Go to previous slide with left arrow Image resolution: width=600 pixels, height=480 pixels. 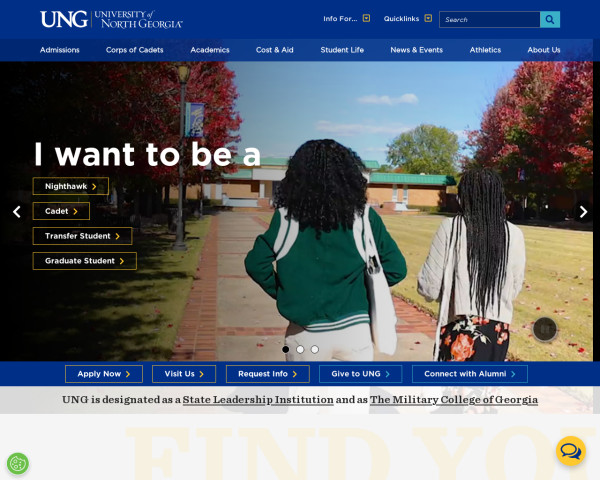click(x=17, y=212)
